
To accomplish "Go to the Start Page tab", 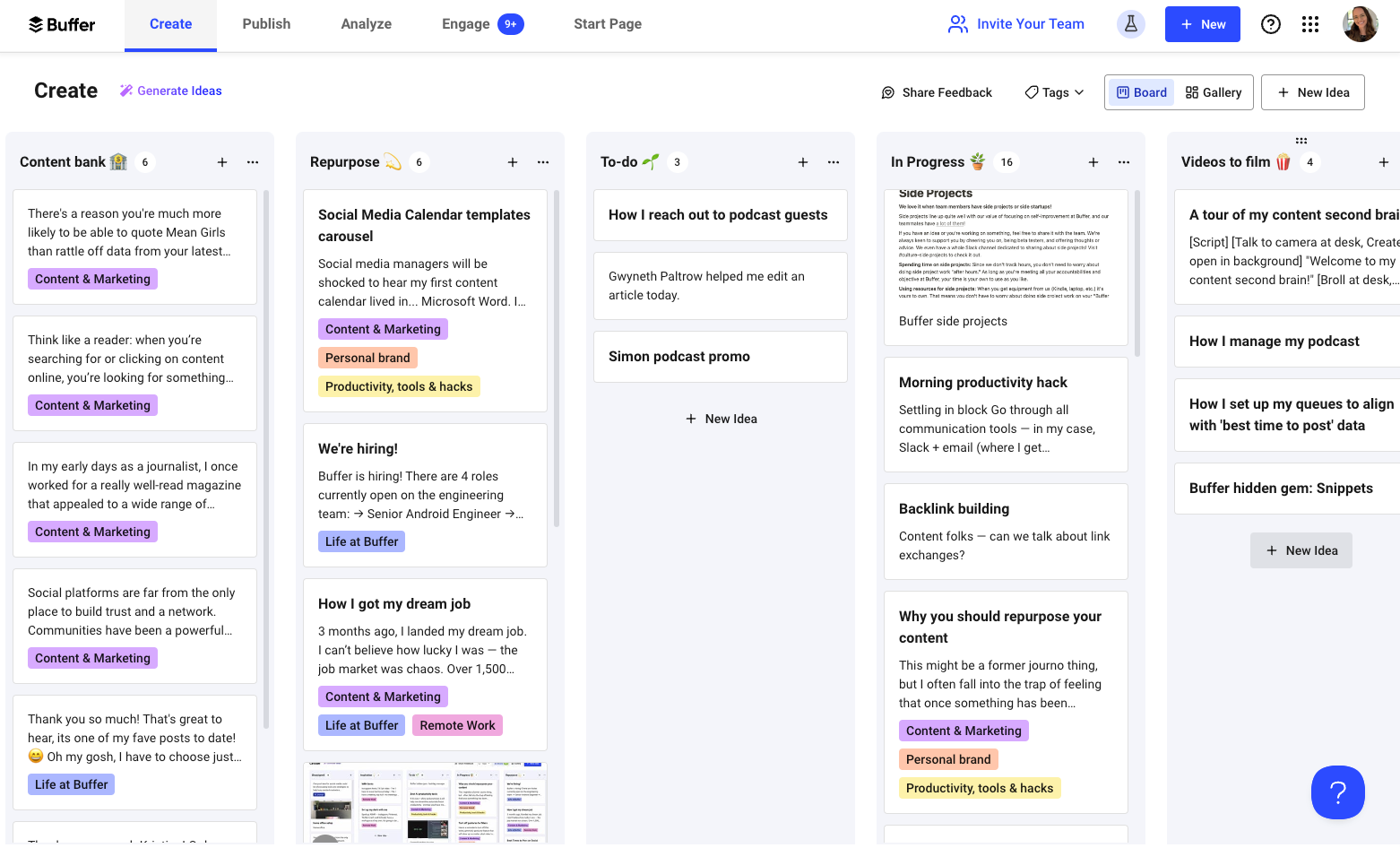I will 608,24.
